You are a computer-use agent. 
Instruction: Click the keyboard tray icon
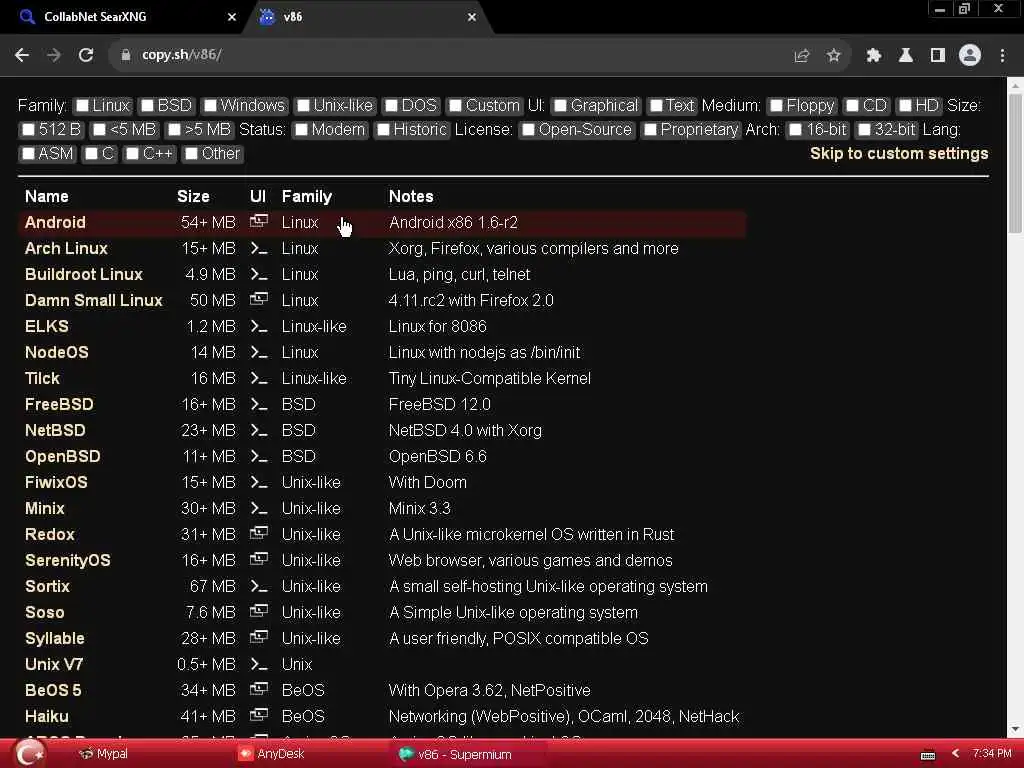pyautogui.click(x=927, y=756)
